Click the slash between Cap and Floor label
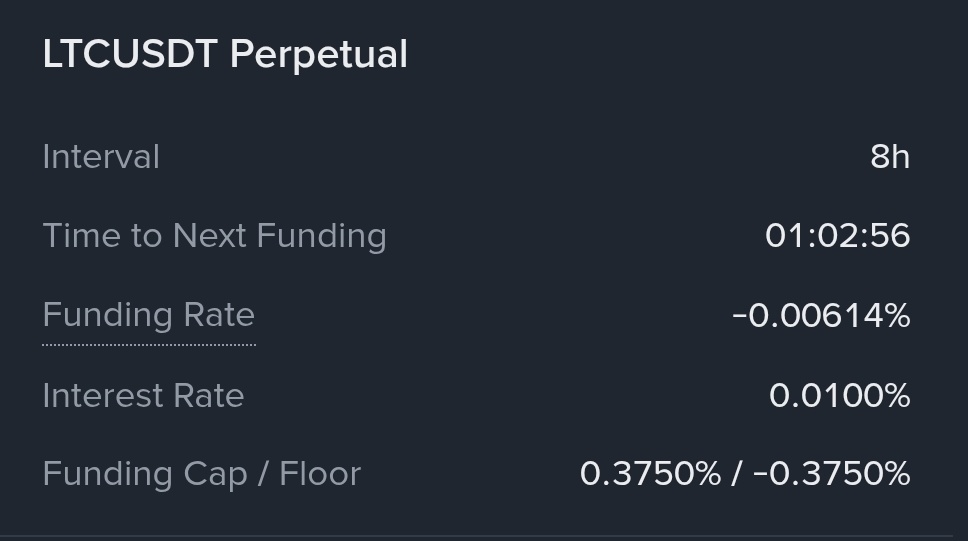This screenshot has width=968, height=541. [x=263, y=474]
